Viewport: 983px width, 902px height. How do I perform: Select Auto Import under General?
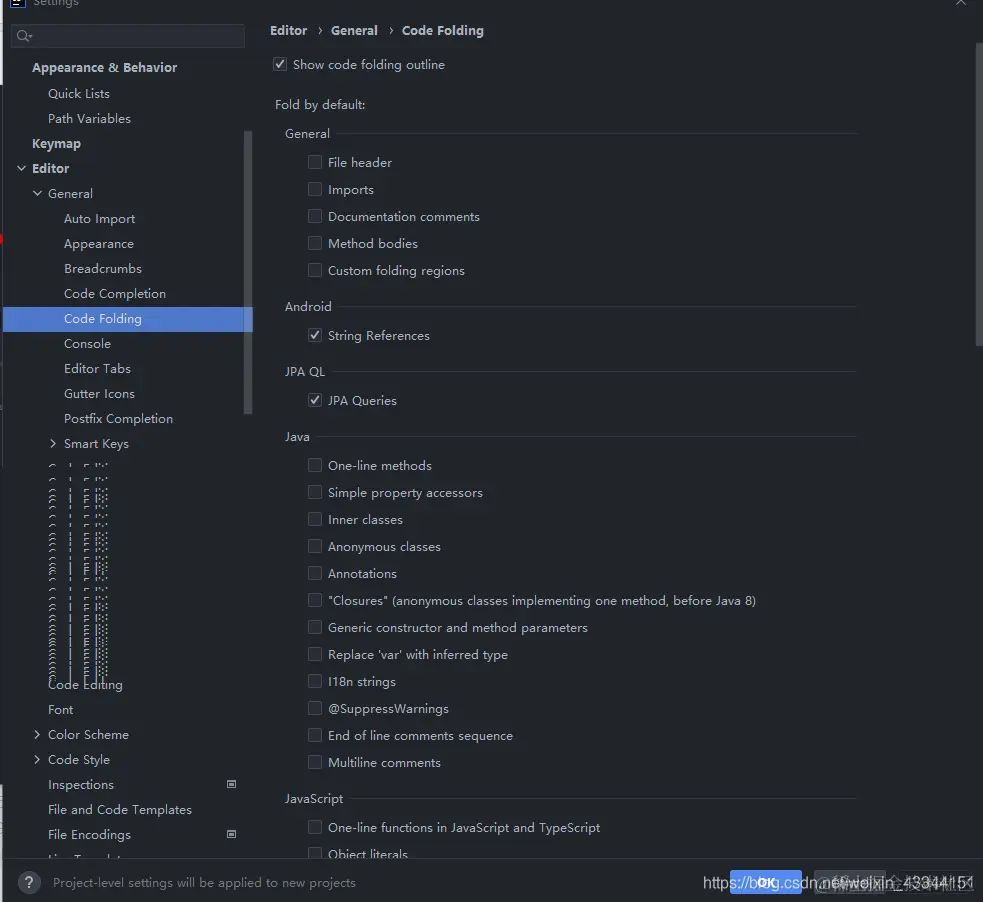tap(99, 219)
